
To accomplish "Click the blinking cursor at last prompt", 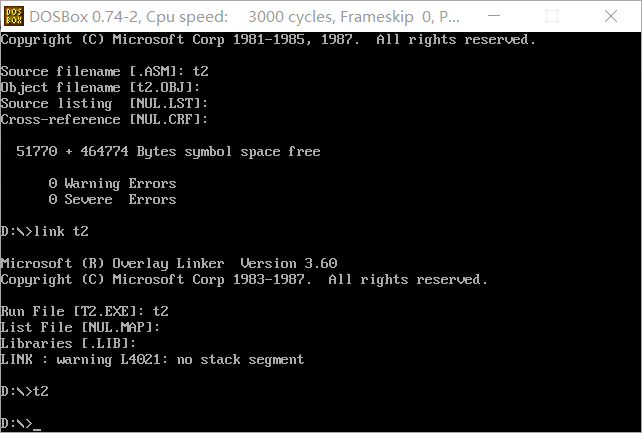I will pyautogui.click(x=37, y=424).
